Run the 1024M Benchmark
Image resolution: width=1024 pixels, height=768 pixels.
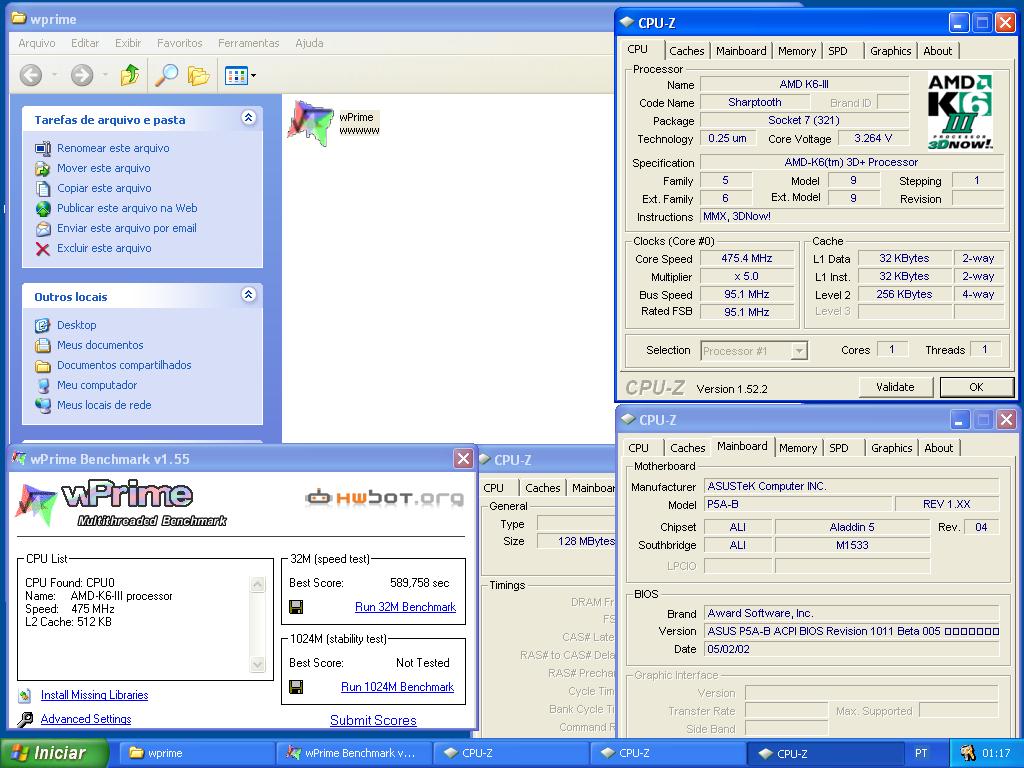(397, 687)
